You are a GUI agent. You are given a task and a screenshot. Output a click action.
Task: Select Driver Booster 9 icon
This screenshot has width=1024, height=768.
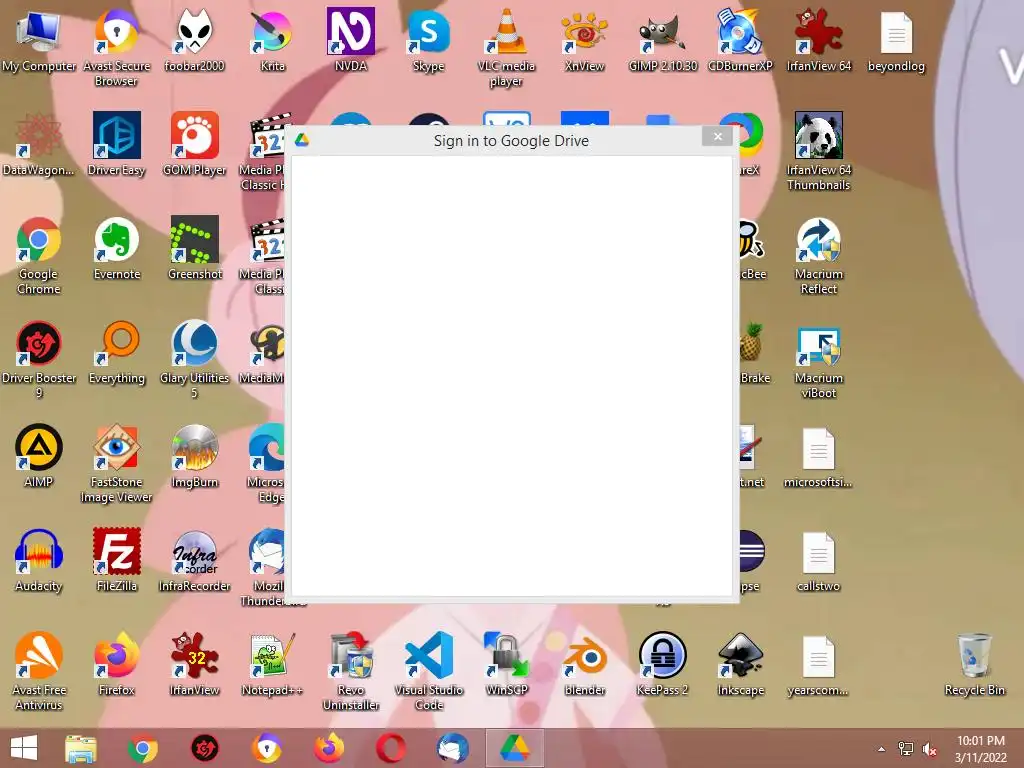(x=39, y=359)
